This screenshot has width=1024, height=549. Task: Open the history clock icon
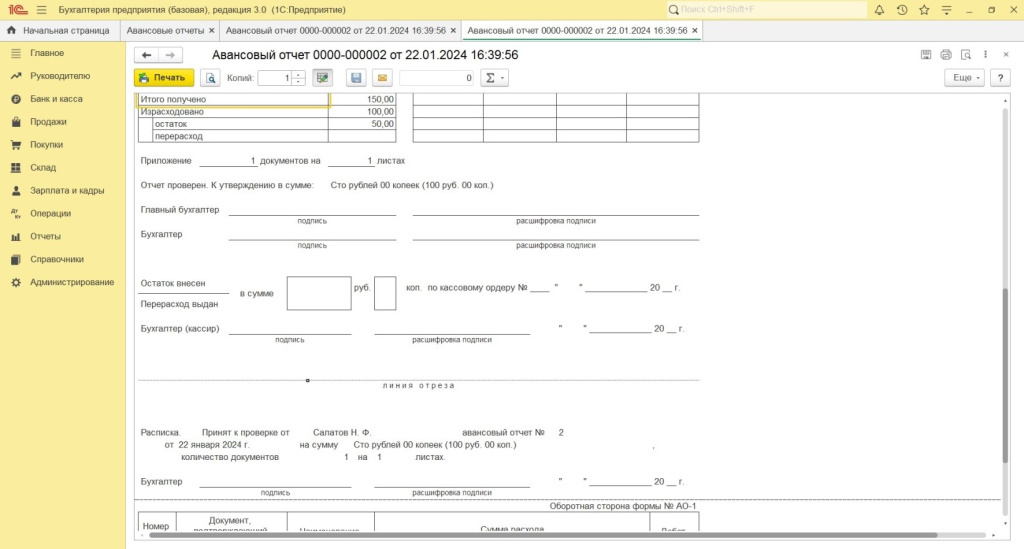point(902,10)
